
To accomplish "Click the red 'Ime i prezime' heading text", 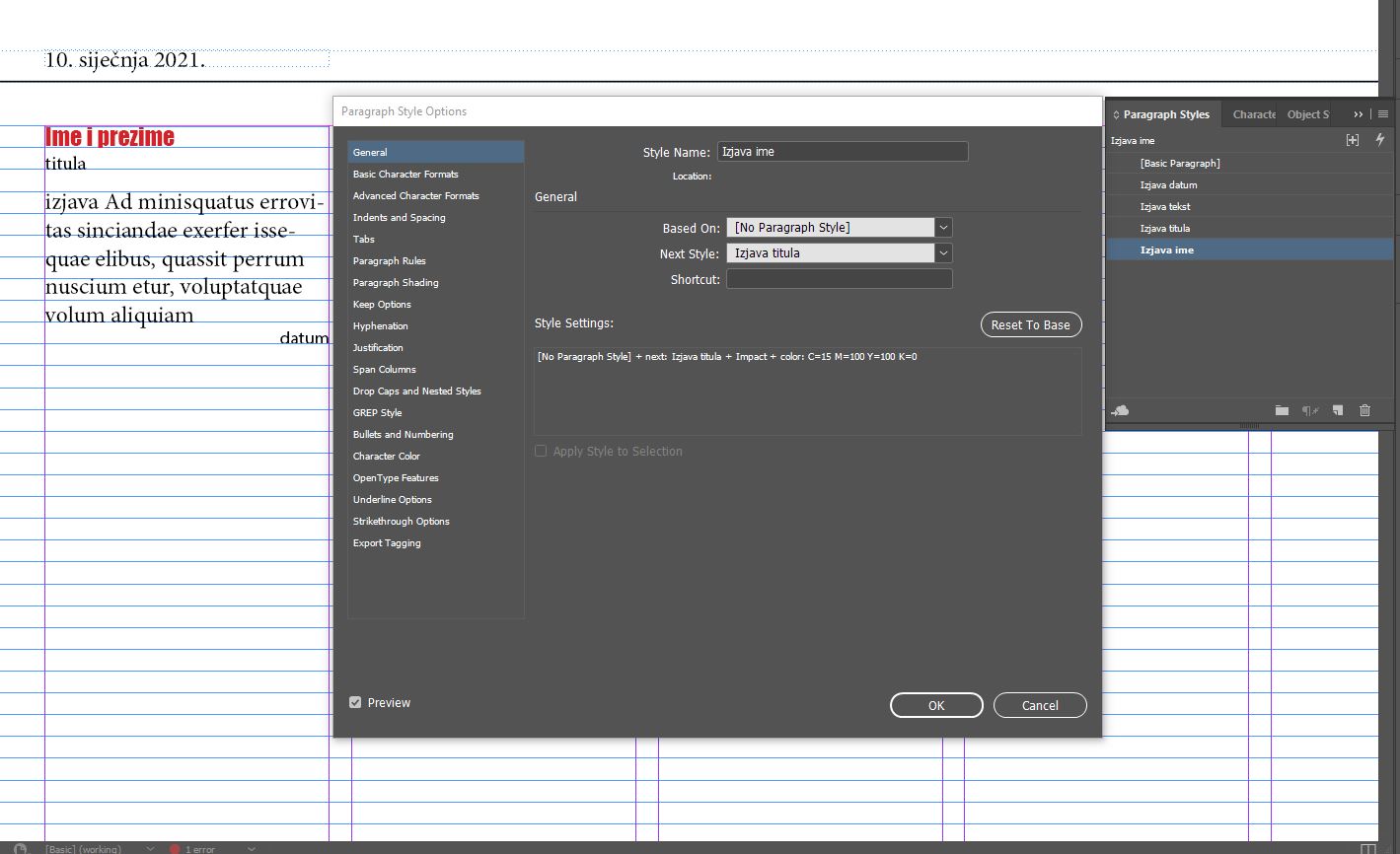I will point(110,137).
